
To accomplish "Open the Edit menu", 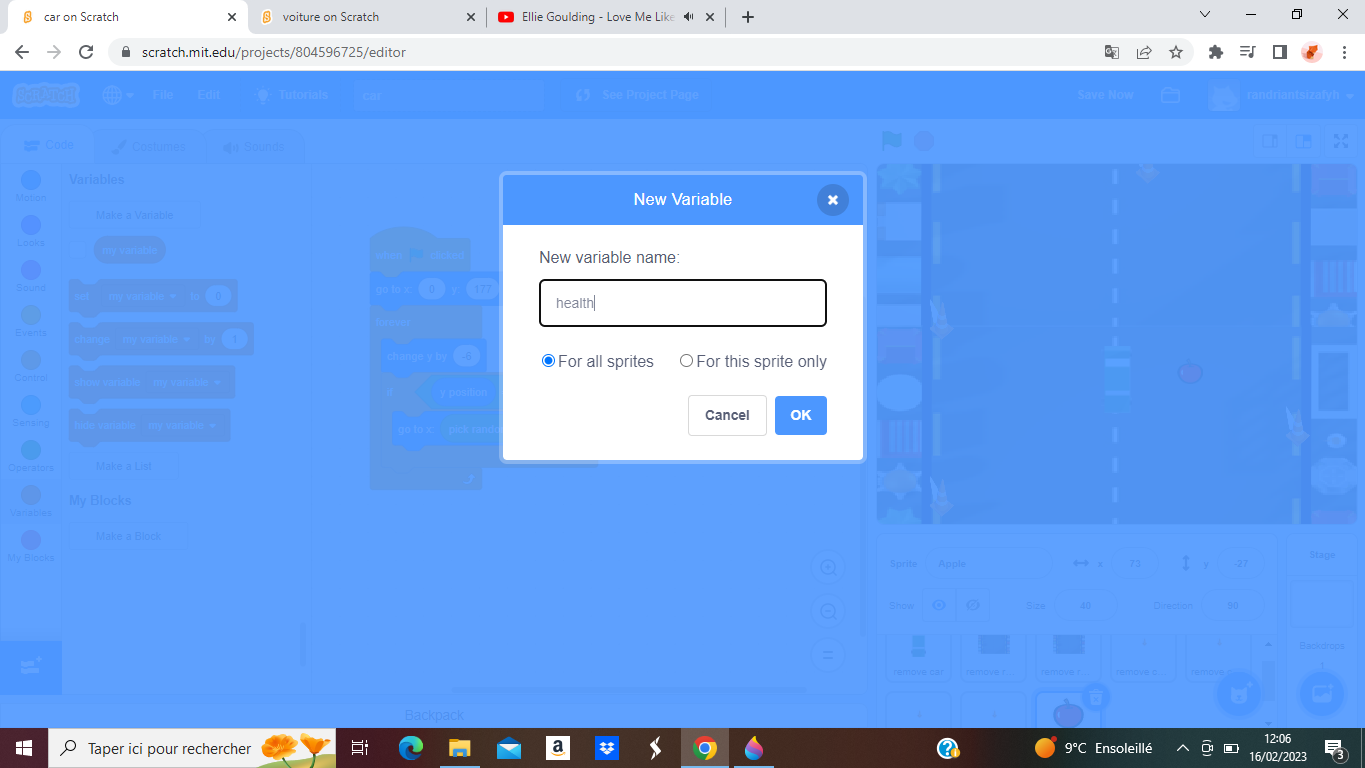I will (208, 95).
